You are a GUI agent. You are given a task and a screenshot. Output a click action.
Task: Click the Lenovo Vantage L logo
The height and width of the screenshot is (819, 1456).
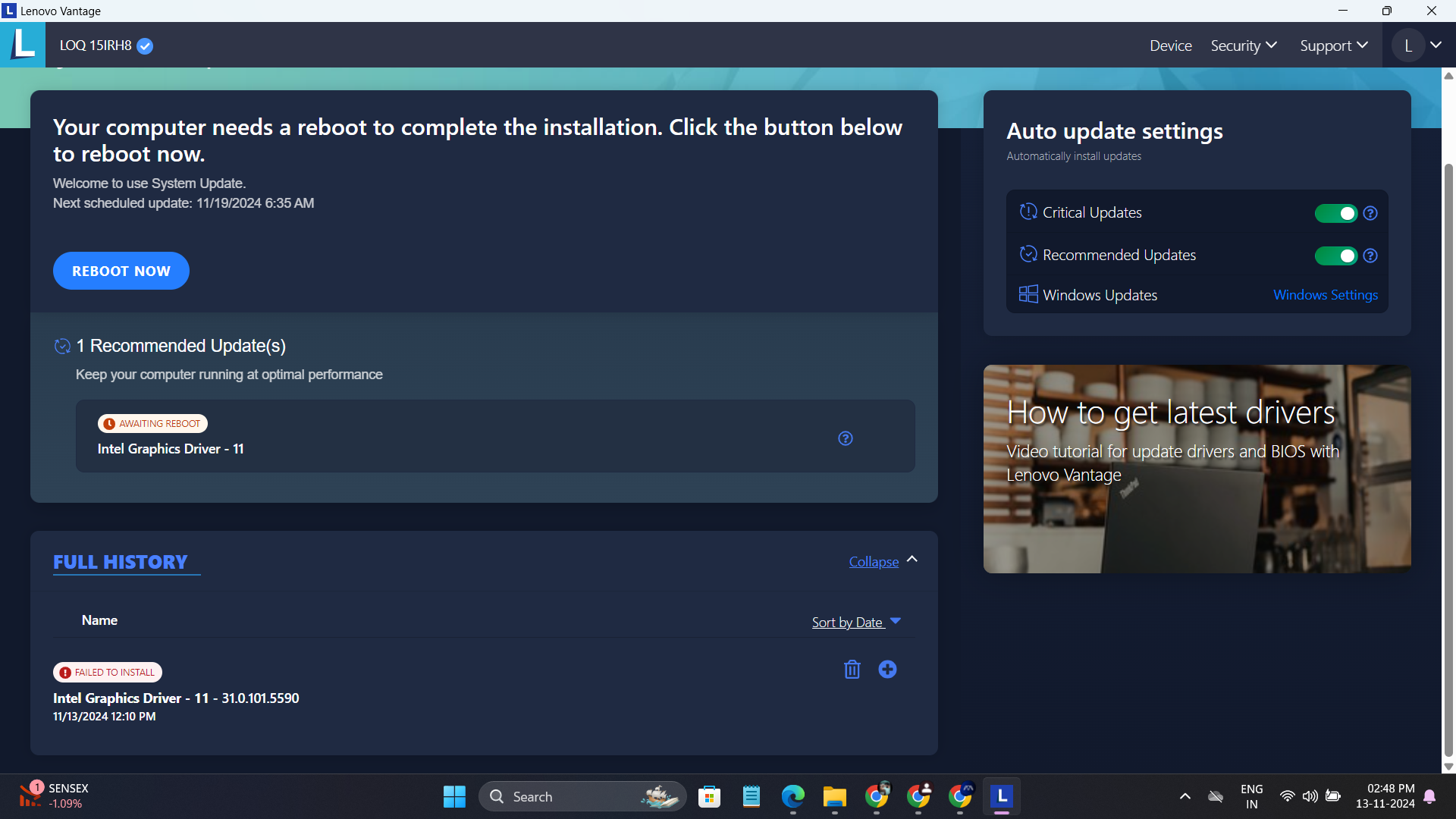(23, 45)
